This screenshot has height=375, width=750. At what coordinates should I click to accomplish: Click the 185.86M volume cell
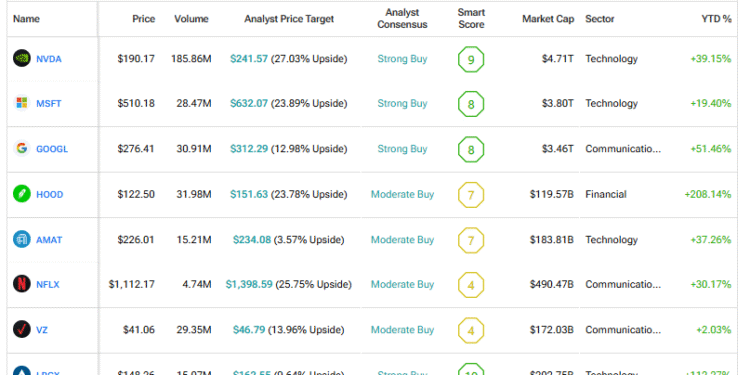(x=191, y=59)
